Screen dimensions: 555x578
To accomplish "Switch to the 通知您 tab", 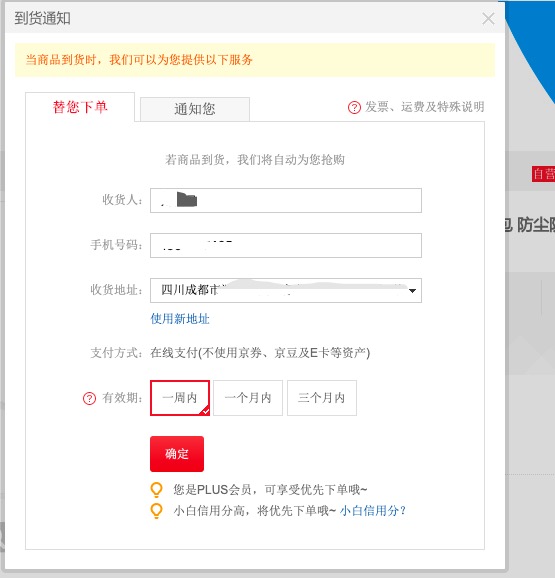I will pyautogui.click(x=195, y=109).
